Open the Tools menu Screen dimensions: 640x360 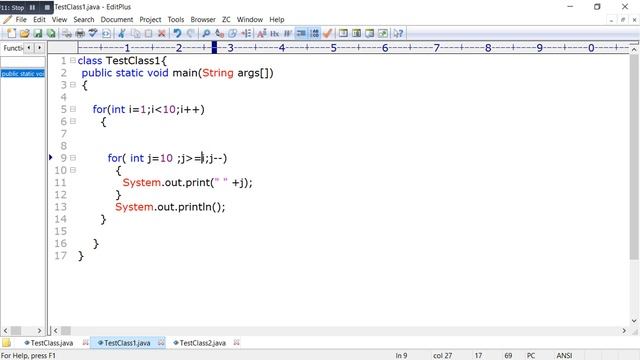pyautogui.click(x=176, y=20)
